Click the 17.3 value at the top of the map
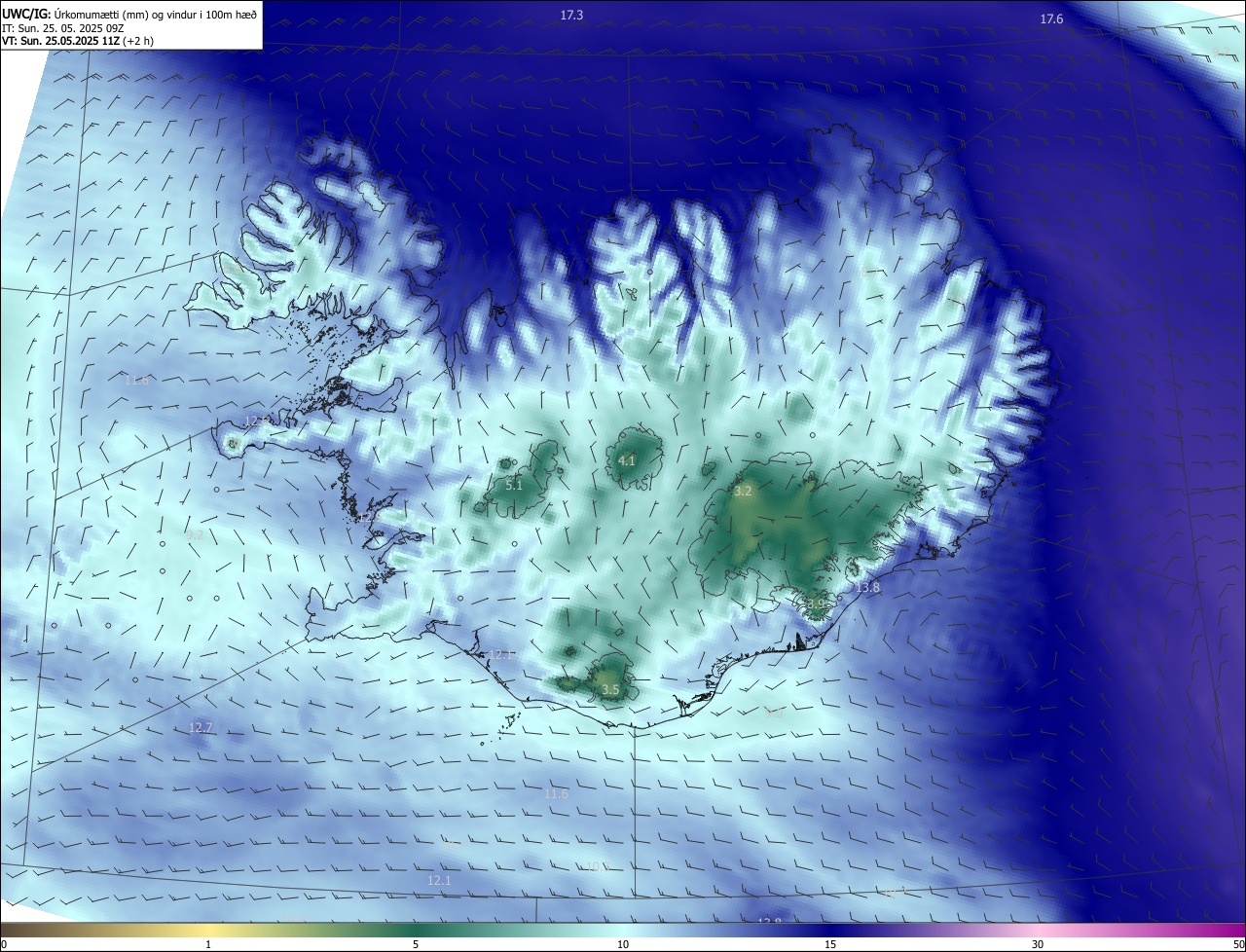 571,16
